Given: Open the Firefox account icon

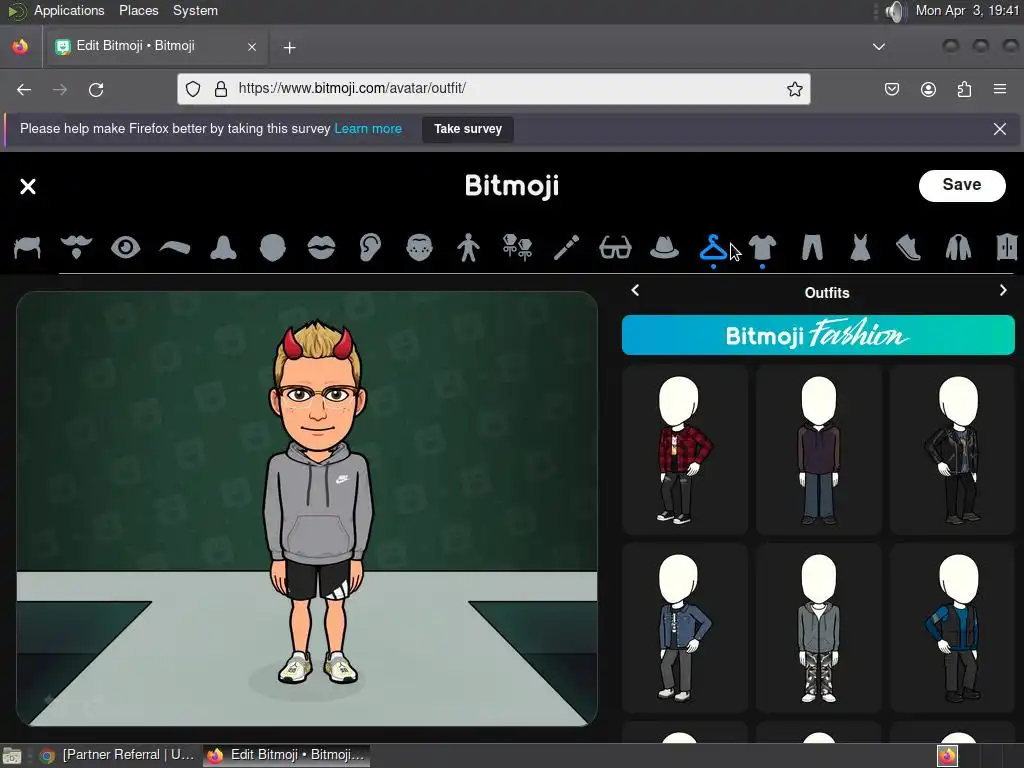Looking at the screenshot, I should tap(928, 89).
